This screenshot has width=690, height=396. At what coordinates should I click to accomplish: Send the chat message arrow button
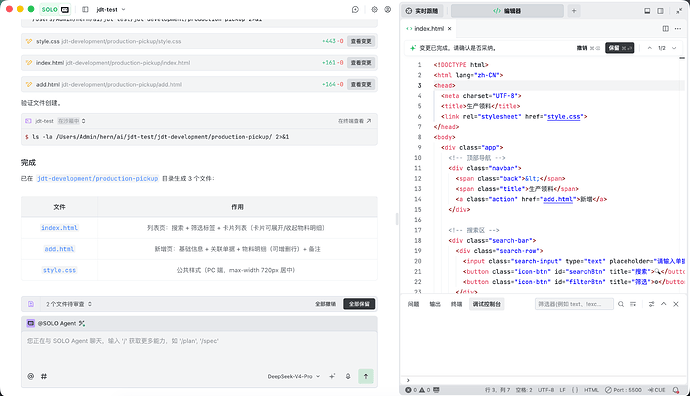pyautogui.click(x=366, y=376)
